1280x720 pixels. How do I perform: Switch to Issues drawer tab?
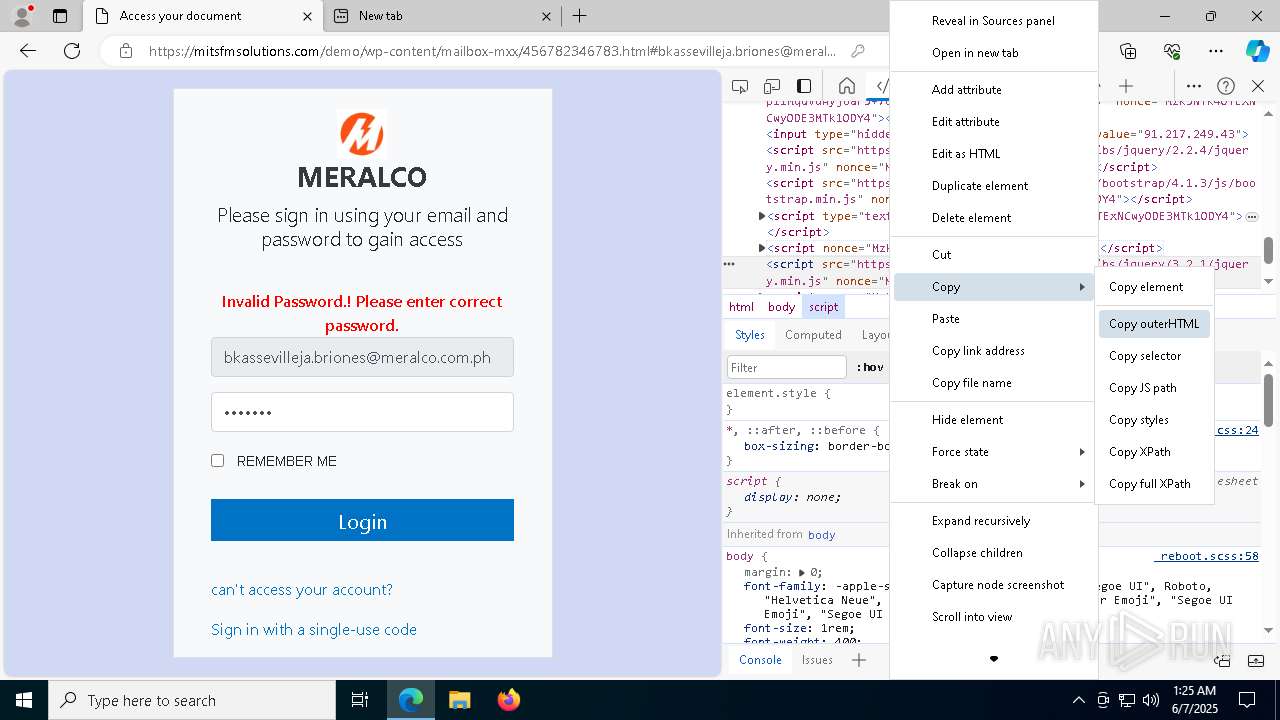click(x=817, y=660)
